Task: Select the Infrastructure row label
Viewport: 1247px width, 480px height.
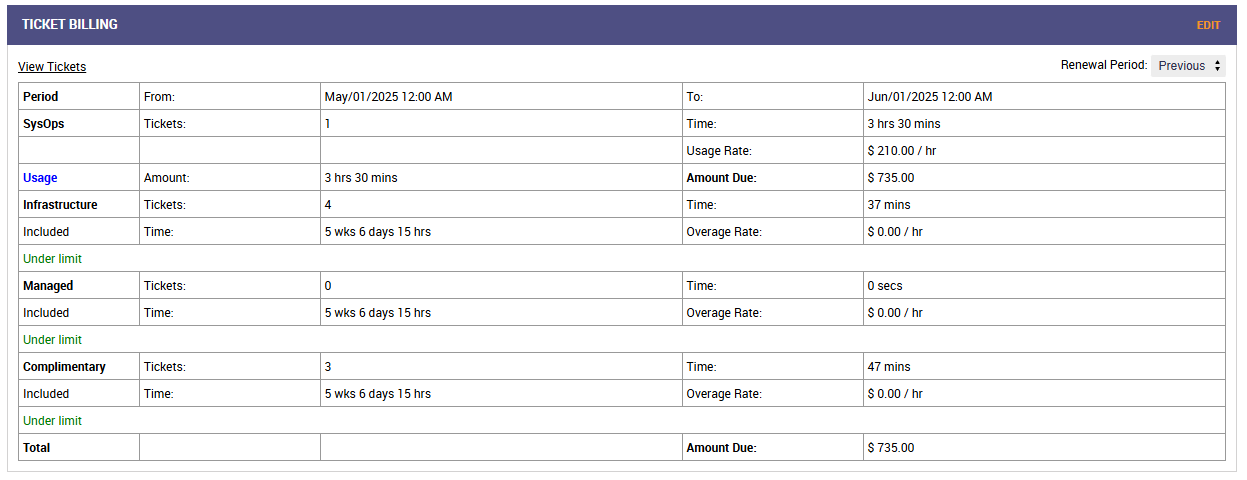Action: coord(60,205)
